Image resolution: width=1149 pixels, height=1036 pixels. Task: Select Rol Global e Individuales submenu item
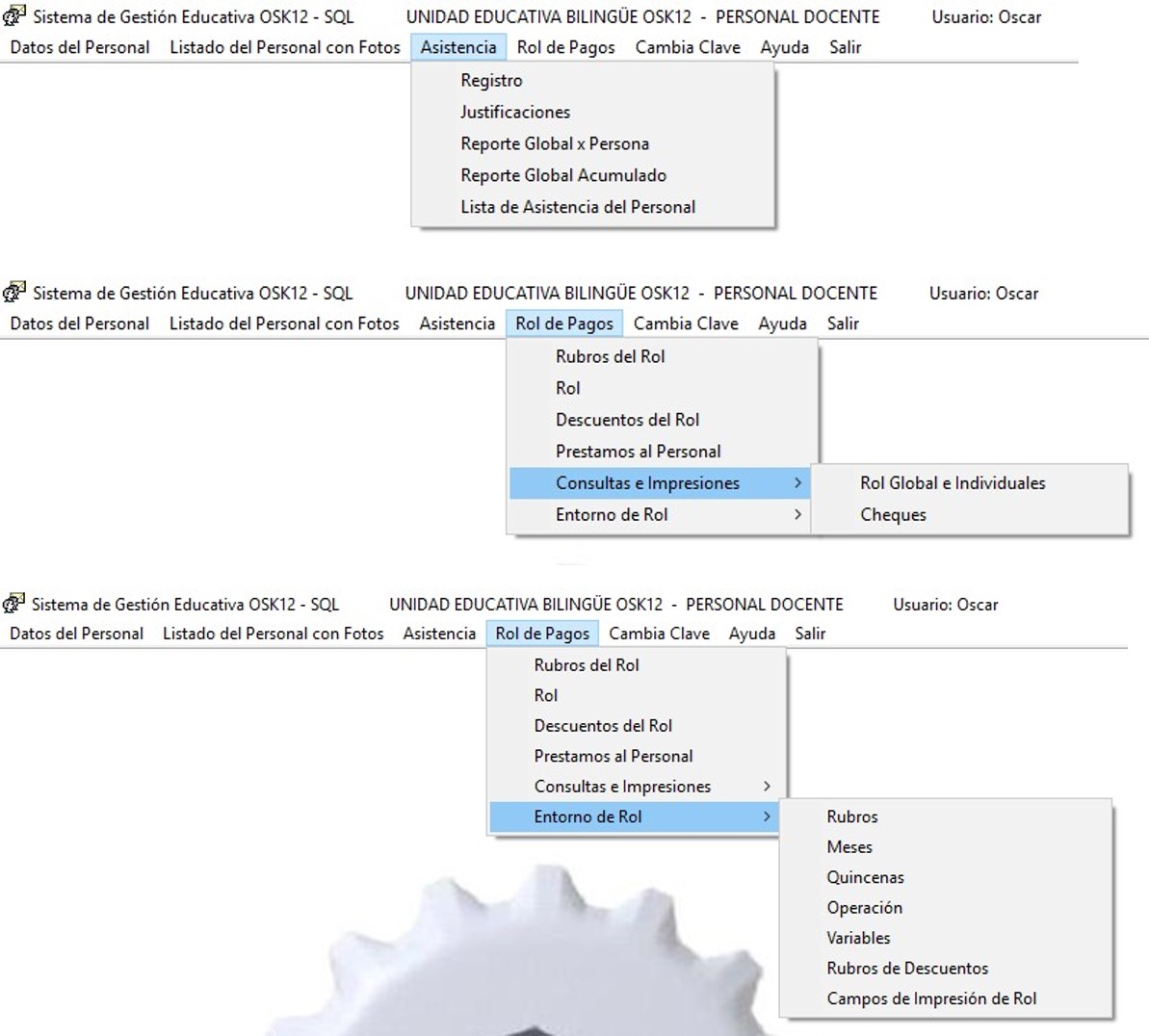click(x=952, y=483)
